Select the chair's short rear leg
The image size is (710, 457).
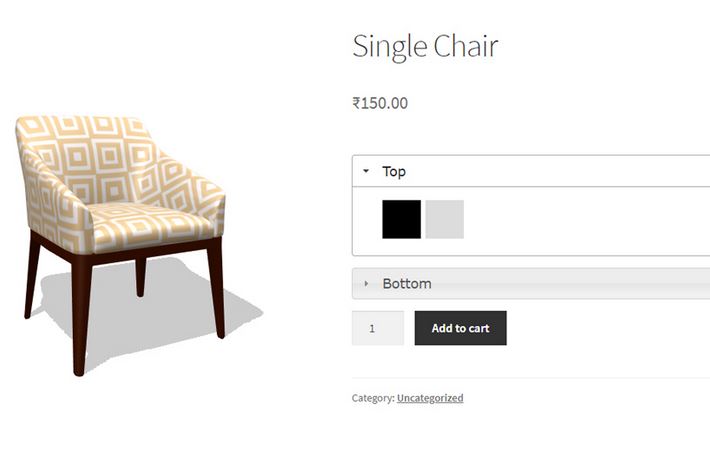(141, 277)
